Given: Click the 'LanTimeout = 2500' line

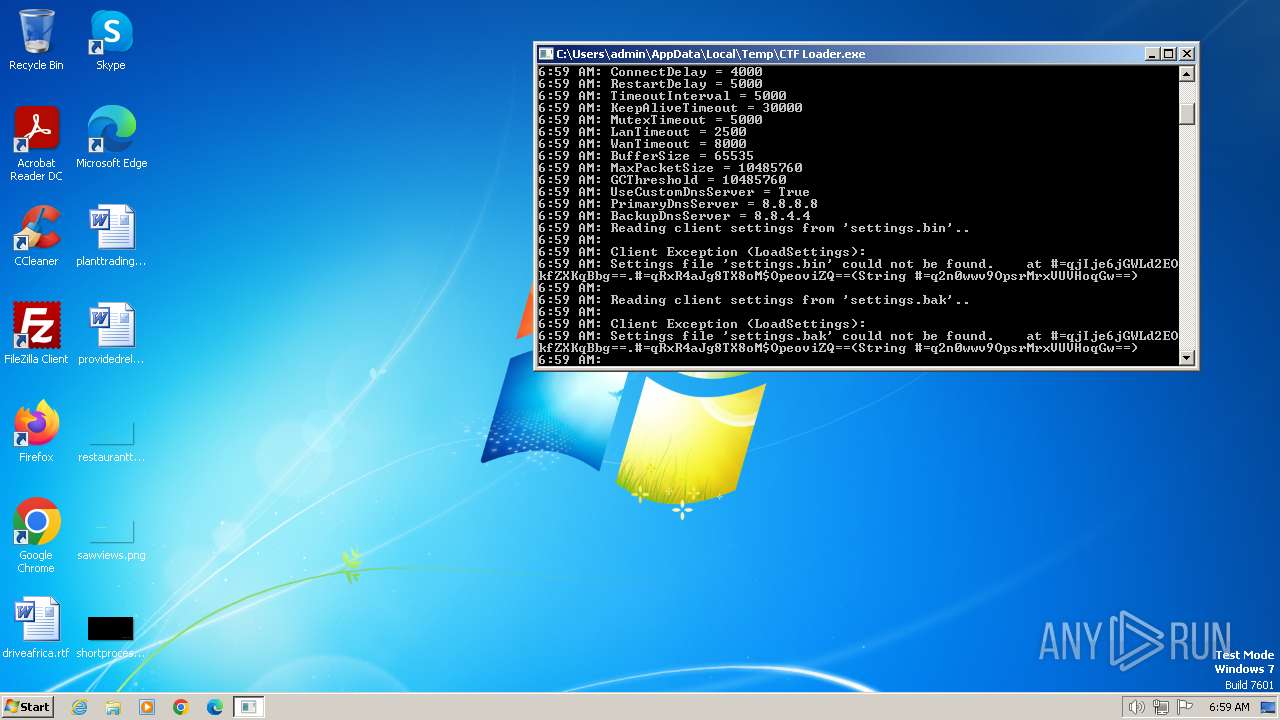Looking at the screenshot, I should point(642,132).
